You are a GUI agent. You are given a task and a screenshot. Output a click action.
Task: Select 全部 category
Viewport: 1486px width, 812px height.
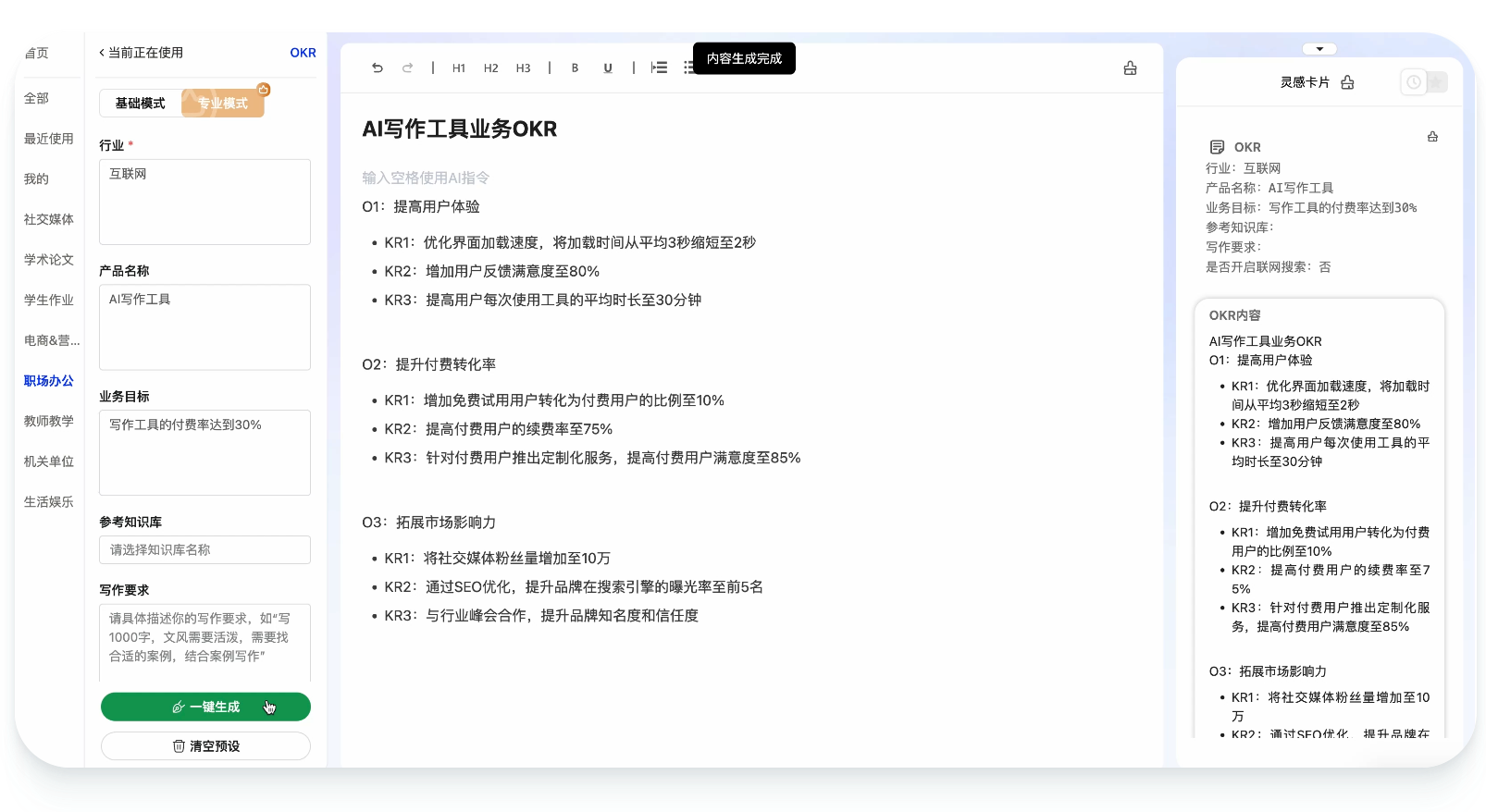click(36, 98)
